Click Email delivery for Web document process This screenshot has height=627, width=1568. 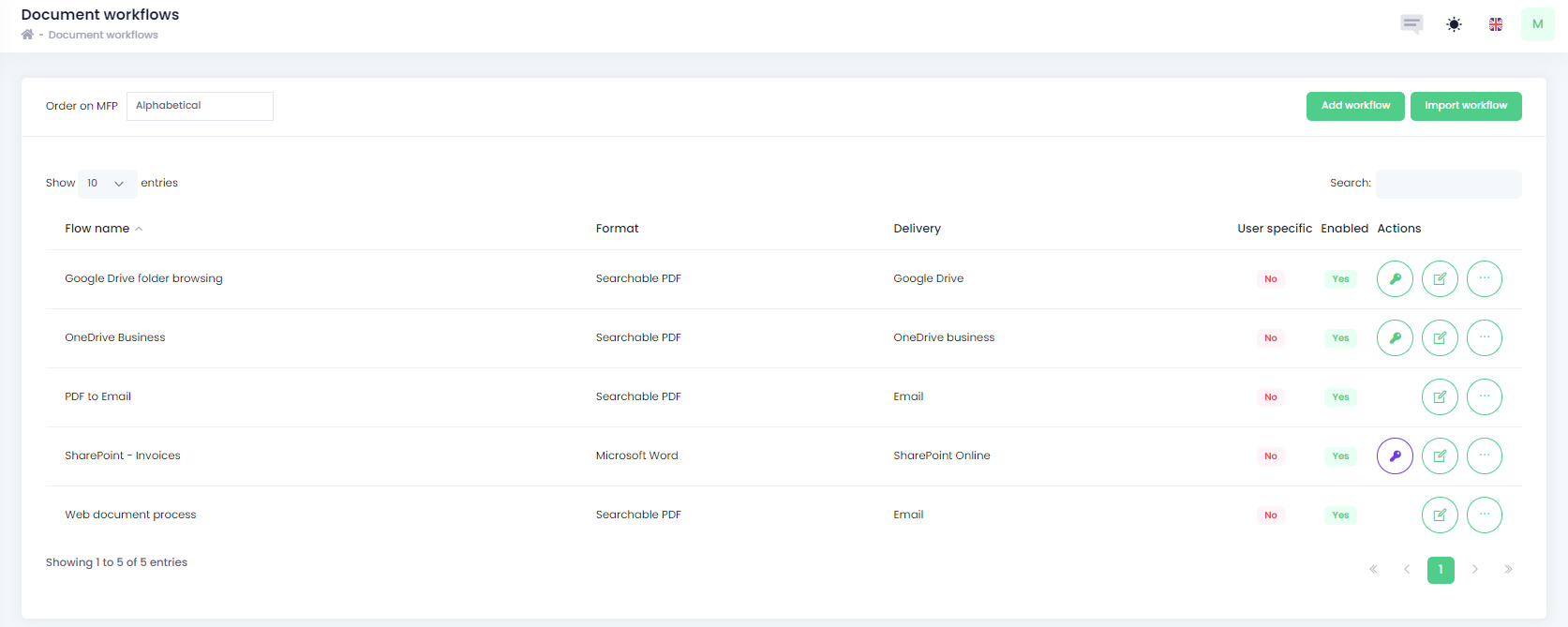coord(908,515)
